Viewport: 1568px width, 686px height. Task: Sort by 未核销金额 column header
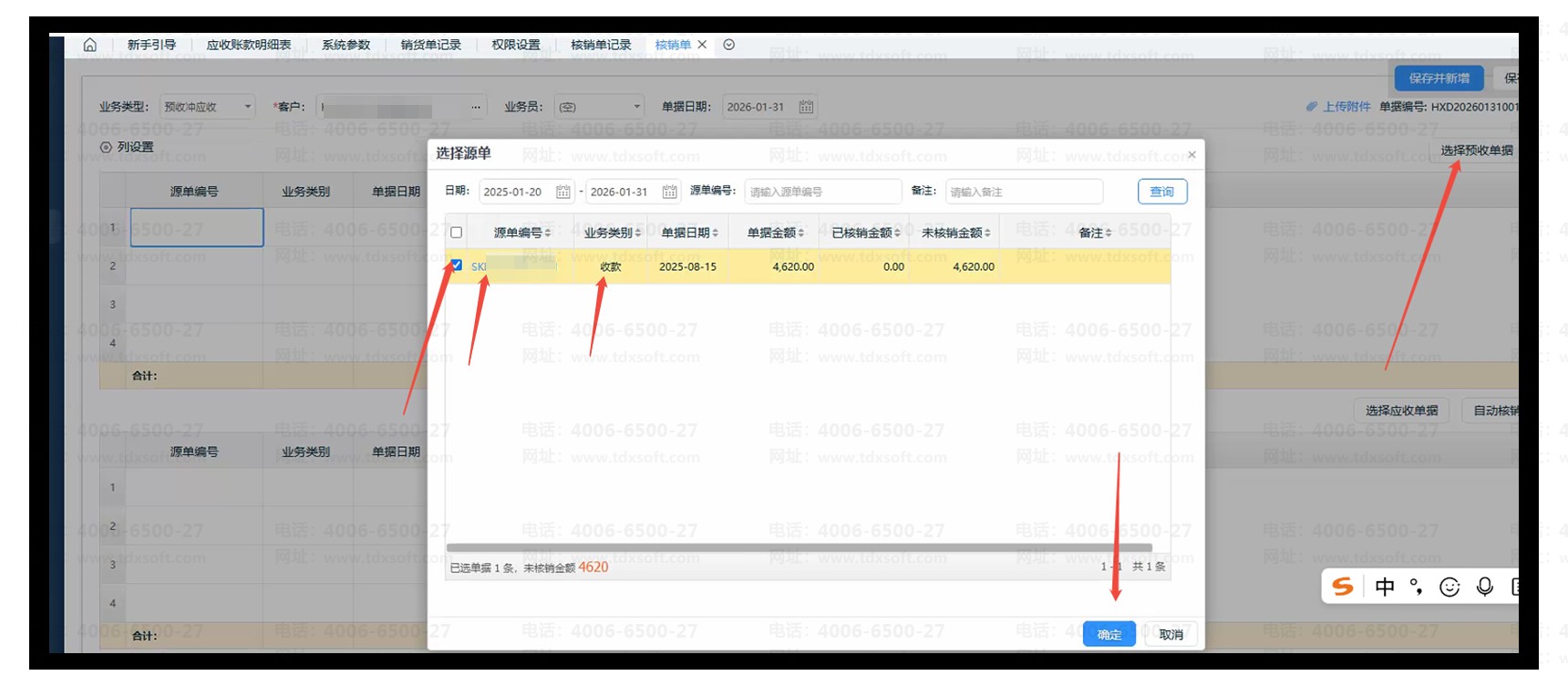pyautogui.click(x=954, y=233)
